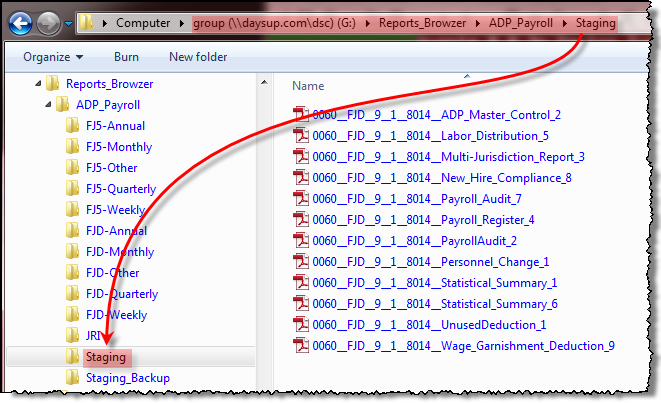This screenshot has height=403, width=661.
Task: Click the PDF icon for ADP_Master_Control_2
Action: point(301,115)
